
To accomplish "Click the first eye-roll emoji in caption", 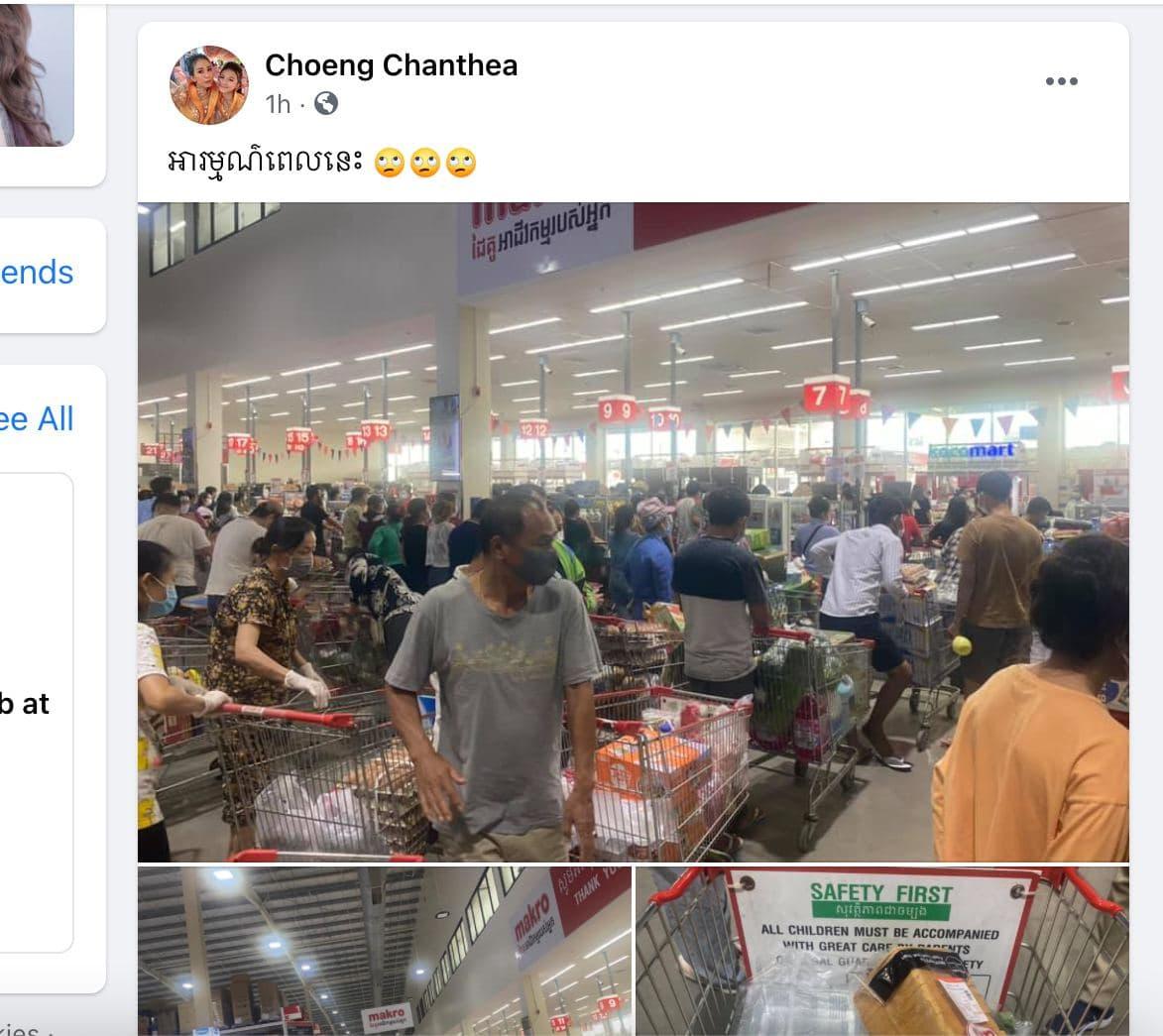I will point(390,163).
